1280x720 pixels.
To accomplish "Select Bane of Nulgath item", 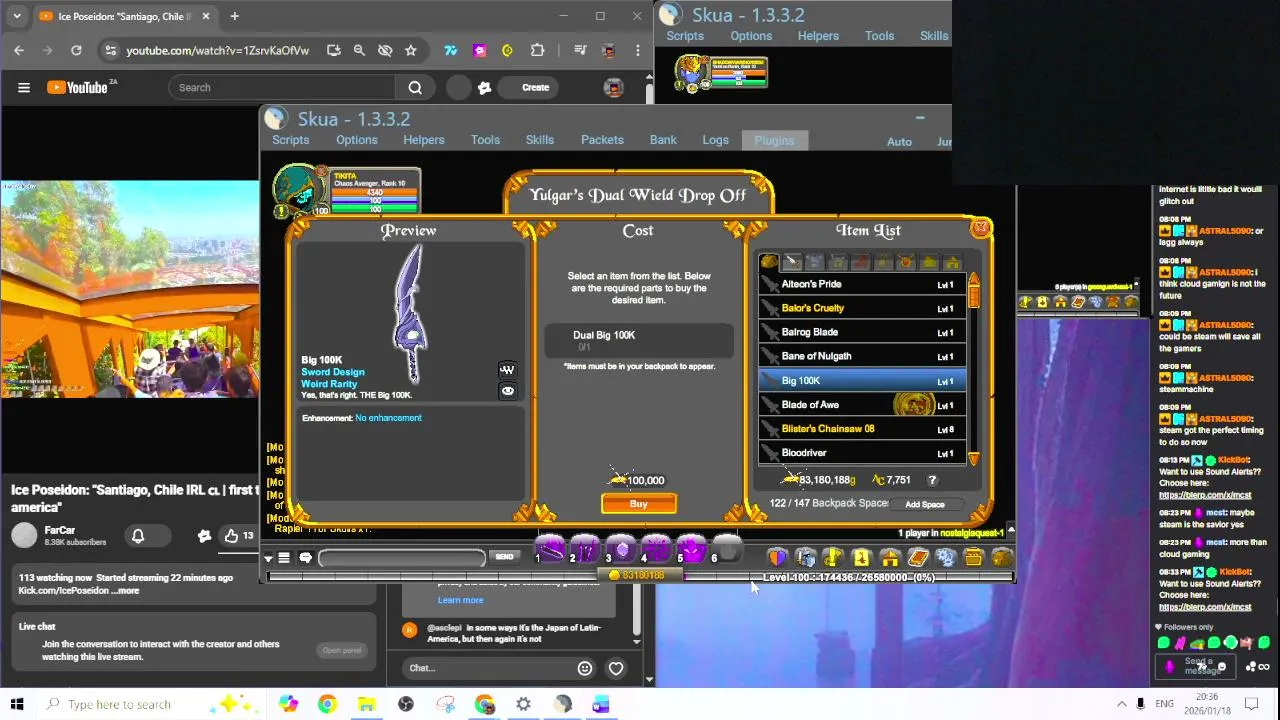I will coord(862,356).
